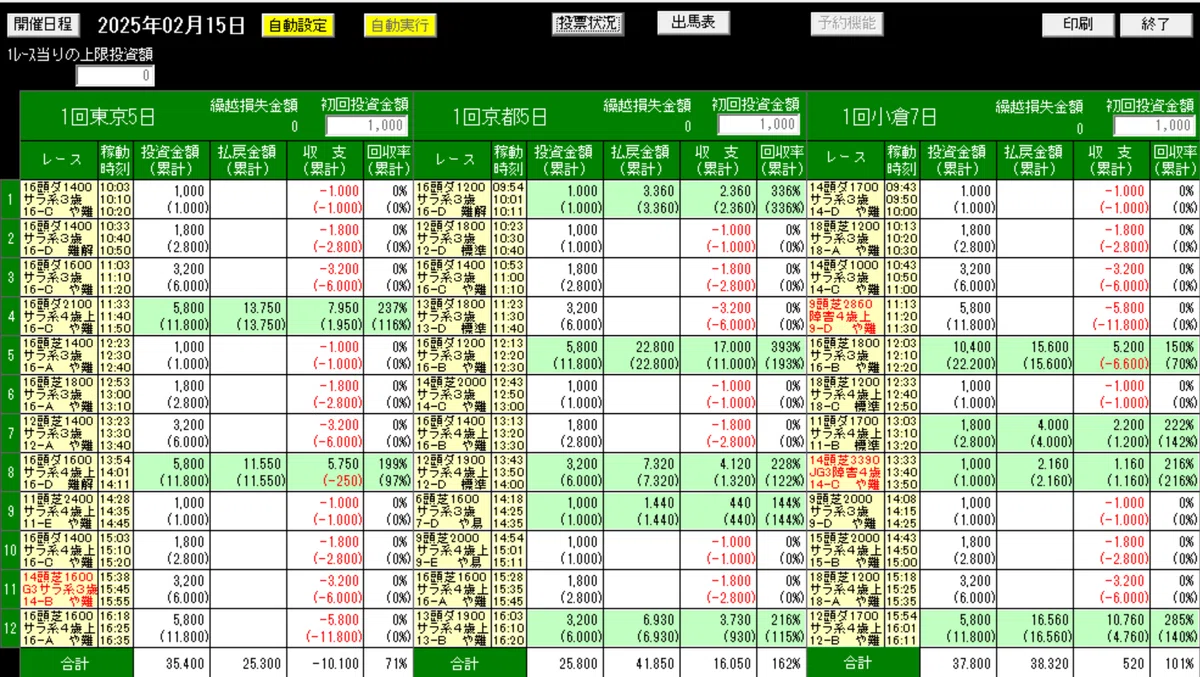Screen dimensions: 1200x677
Task: Click the 回収率 value 237%
Action: click(393, 309)
